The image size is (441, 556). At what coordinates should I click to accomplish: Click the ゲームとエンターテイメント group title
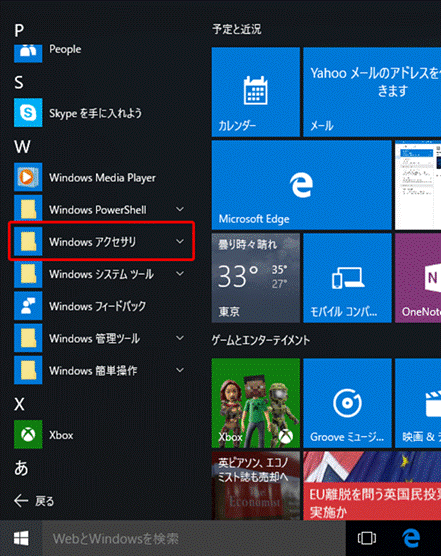261,340
